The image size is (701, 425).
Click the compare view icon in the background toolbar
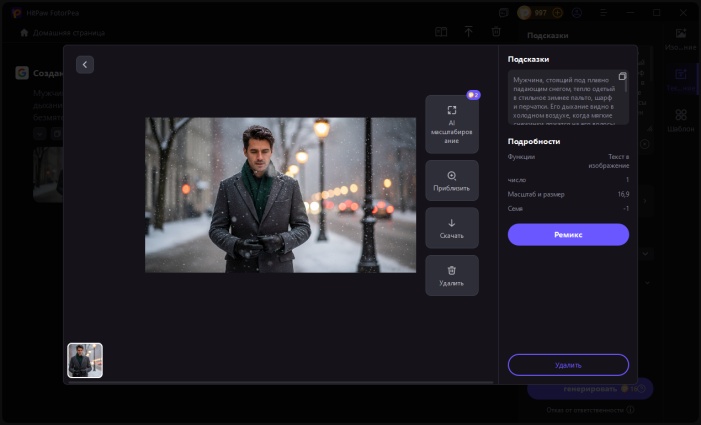coord(441,32)
